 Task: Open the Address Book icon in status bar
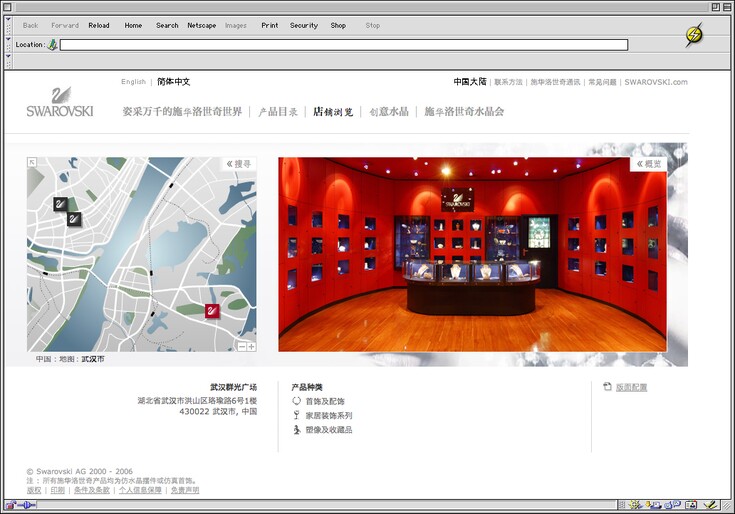coord(691,505)
